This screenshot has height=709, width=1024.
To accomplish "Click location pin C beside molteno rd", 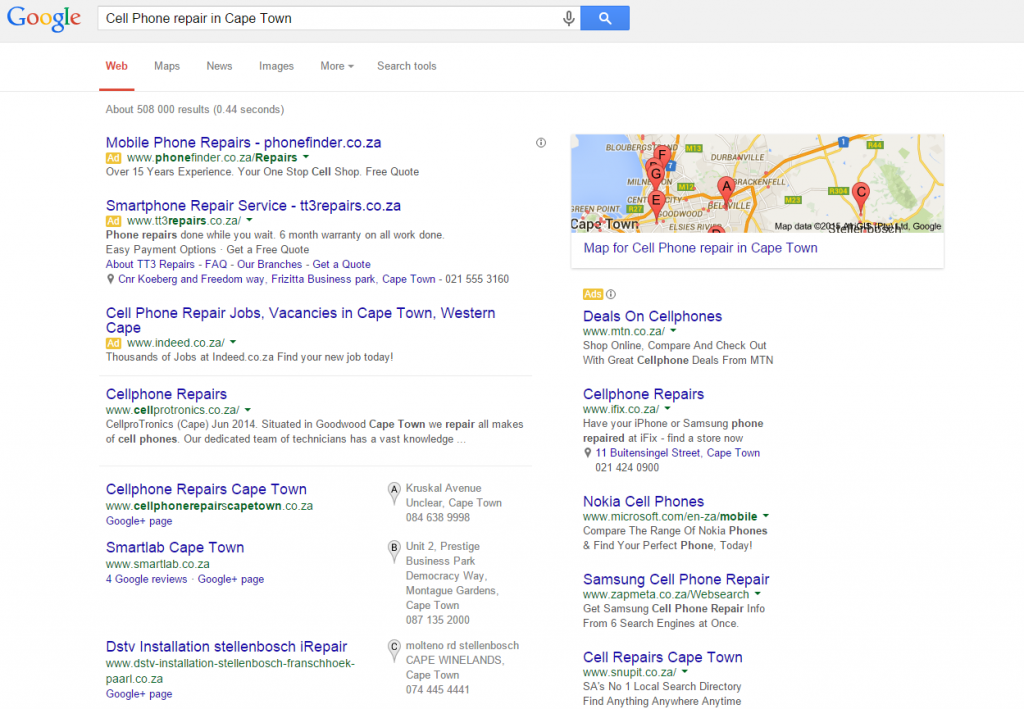I will pos(394,650).
